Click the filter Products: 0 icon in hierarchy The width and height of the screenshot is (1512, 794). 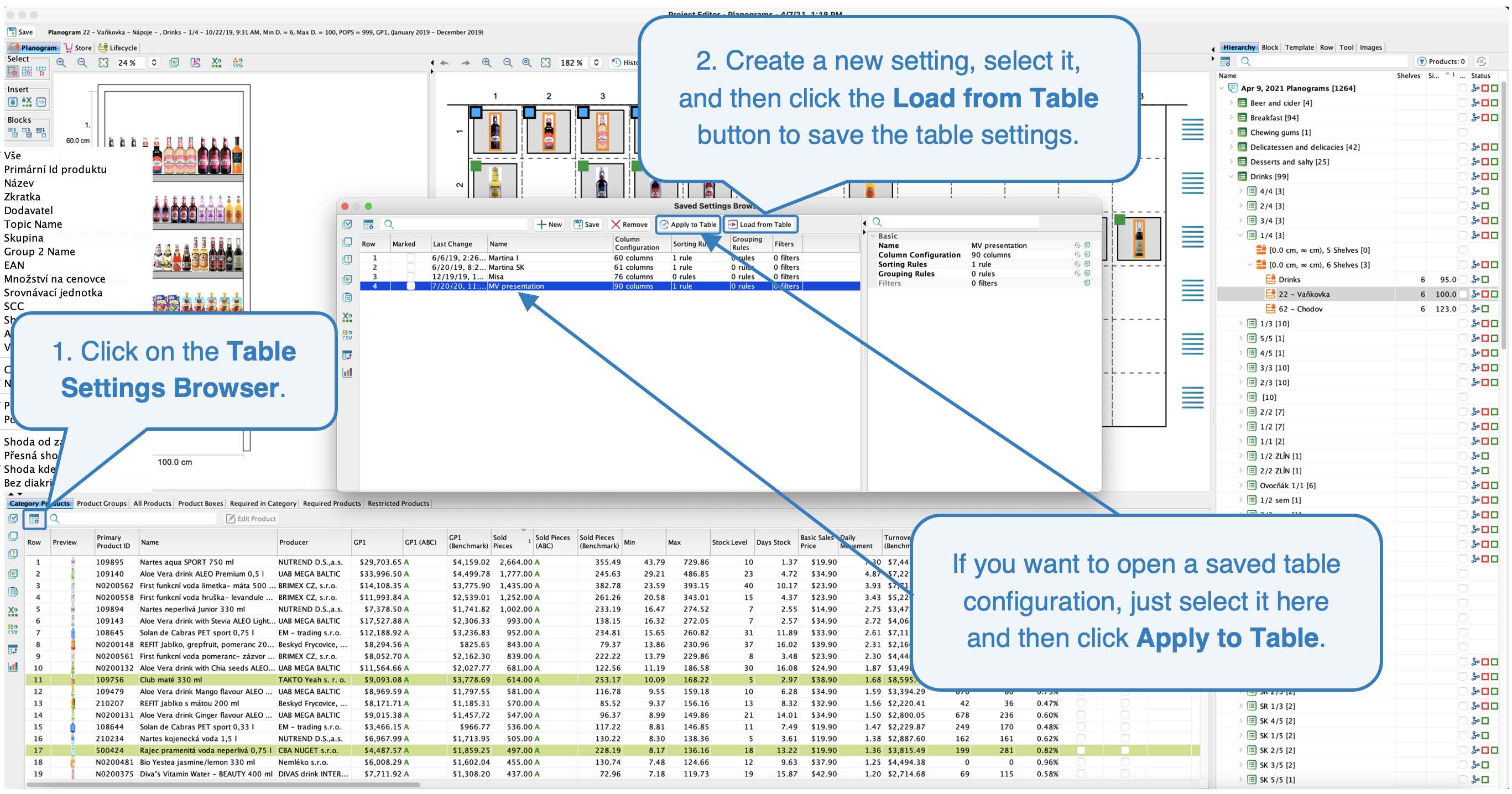tap(1441, 61)
